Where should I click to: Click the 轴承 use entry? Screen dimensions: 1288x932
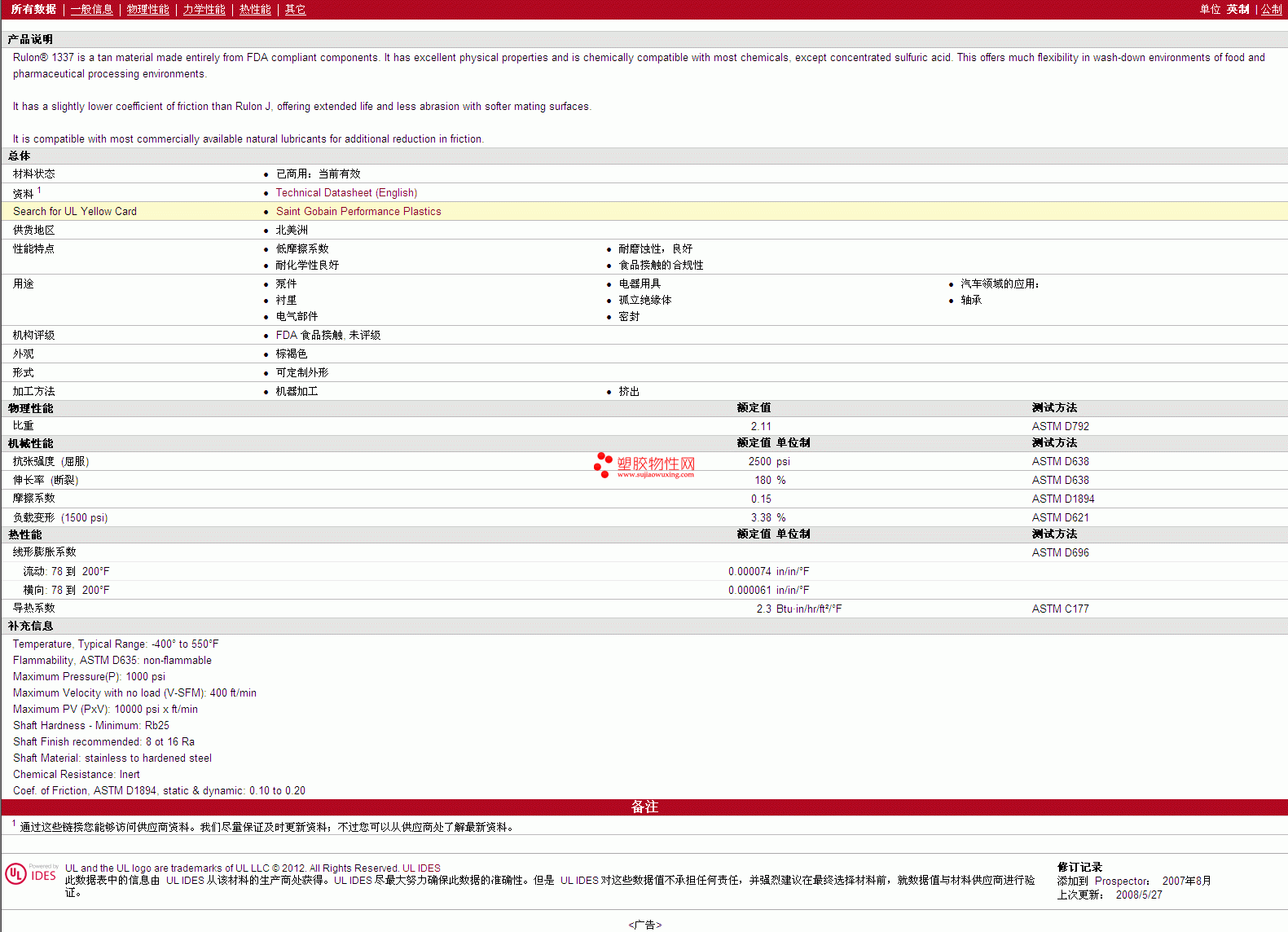coord(971,301)
